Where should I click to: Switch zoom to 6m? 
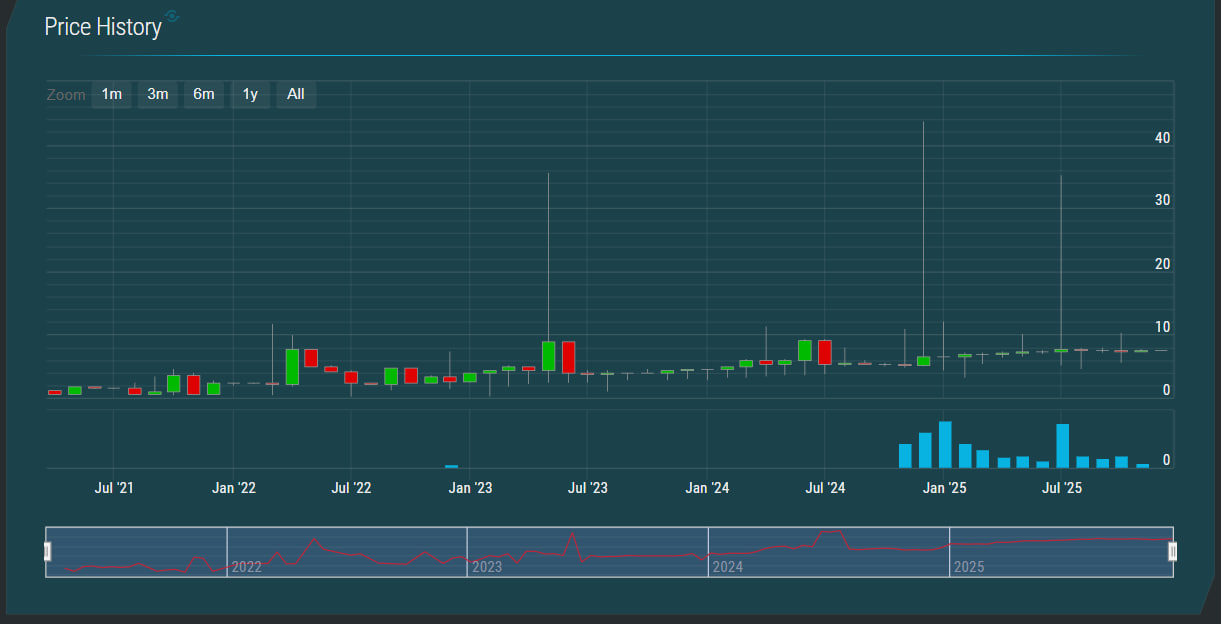[x=203, y=94]
